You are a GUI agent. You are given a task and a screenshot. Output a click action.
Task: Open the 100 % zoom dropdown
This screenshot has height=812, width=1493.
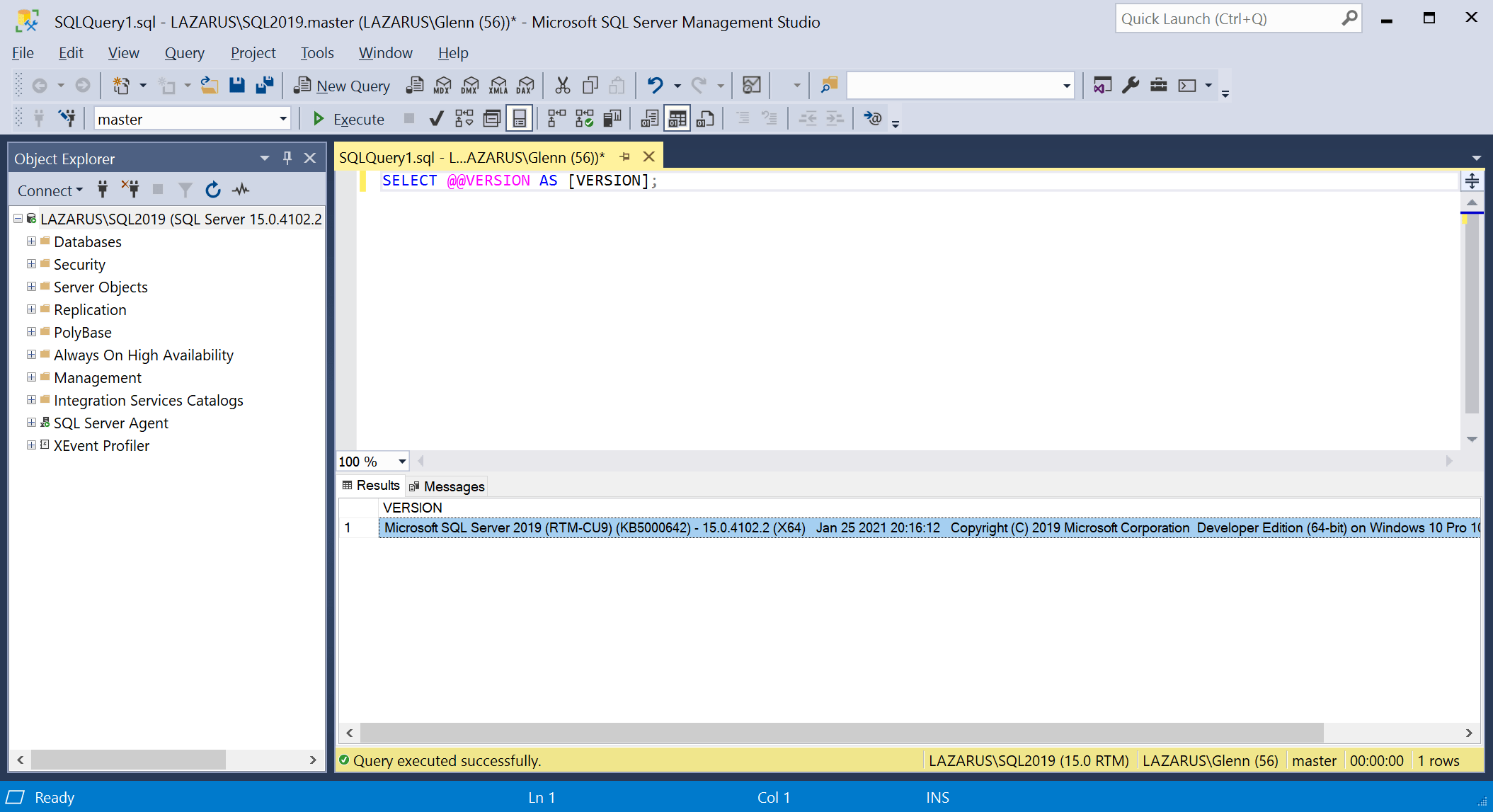[x=401, y=462]
